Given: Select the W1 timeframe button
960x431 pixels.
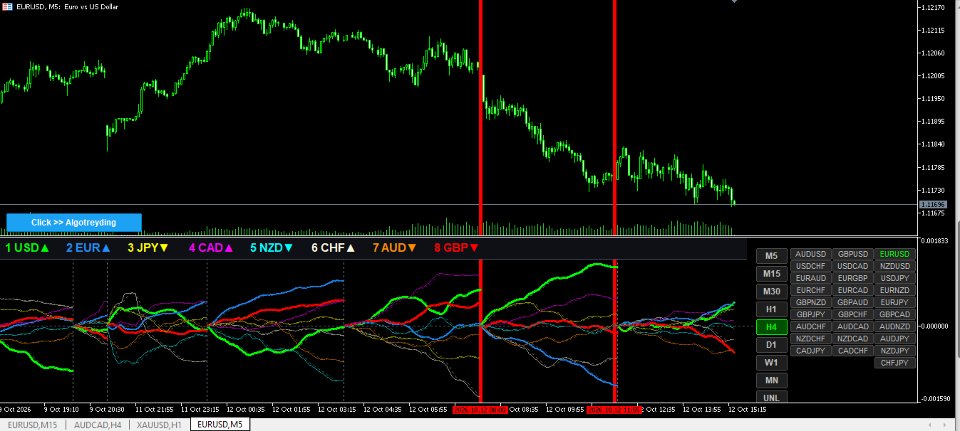Looking at the screenshot, I should point(771,362).
